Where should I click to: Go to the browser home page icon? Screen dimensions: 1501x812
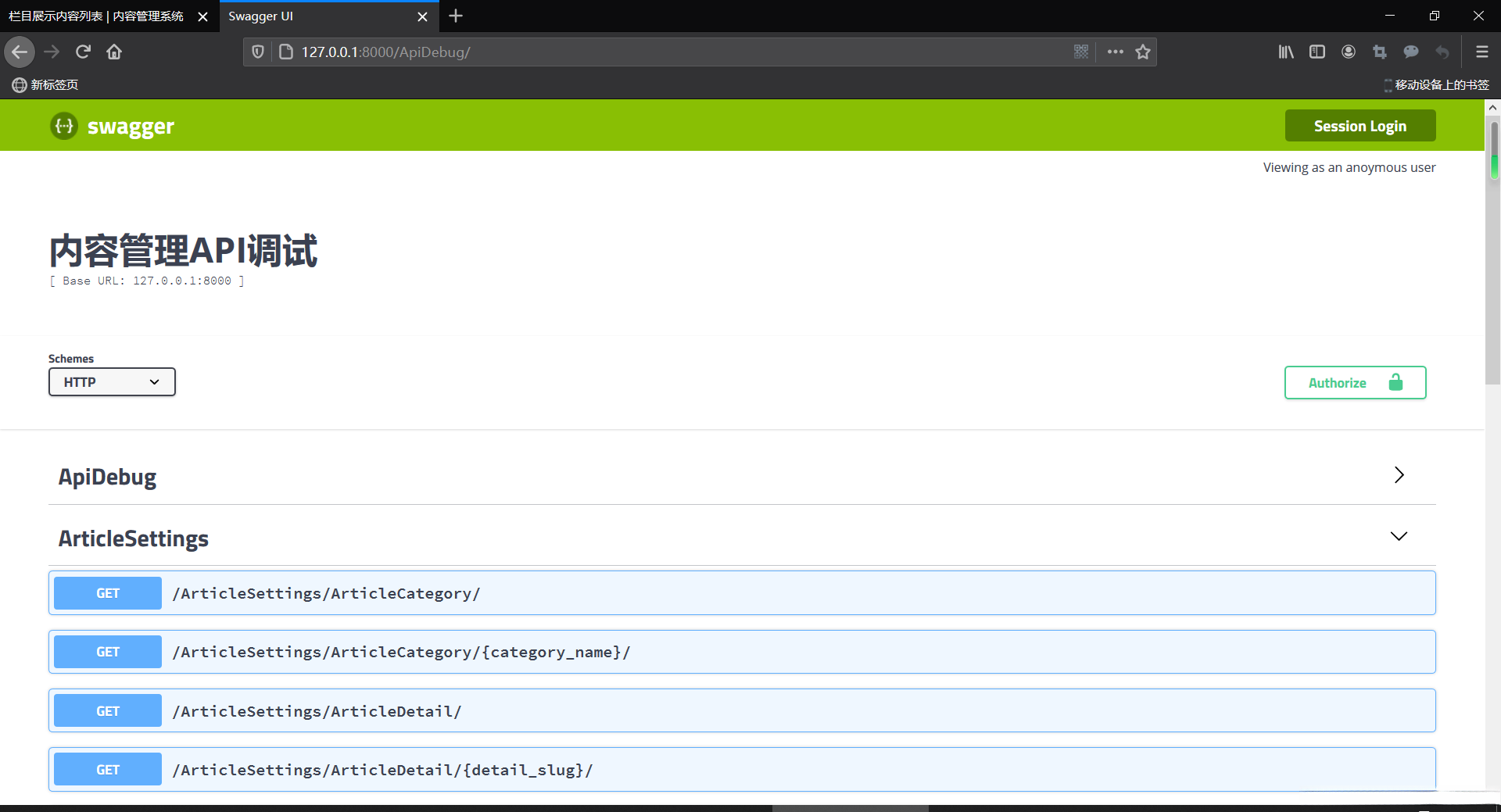[x=114, y=52]
